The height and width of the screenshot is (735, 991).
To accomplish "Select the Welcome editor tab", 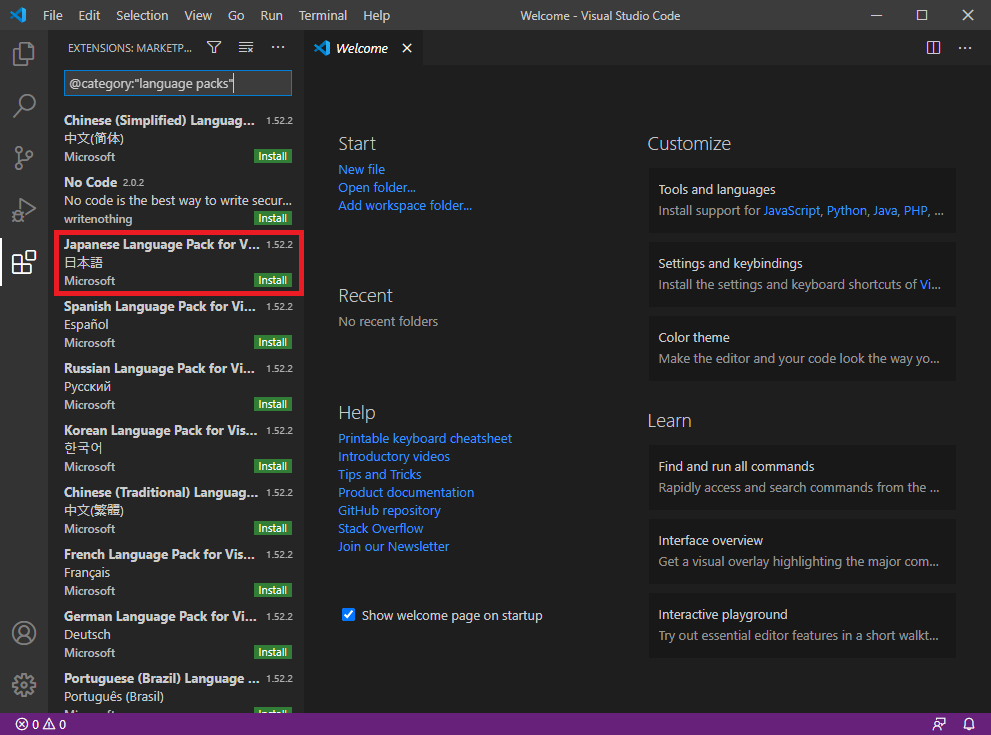I will pyautogui.click(x=363, y=48).
